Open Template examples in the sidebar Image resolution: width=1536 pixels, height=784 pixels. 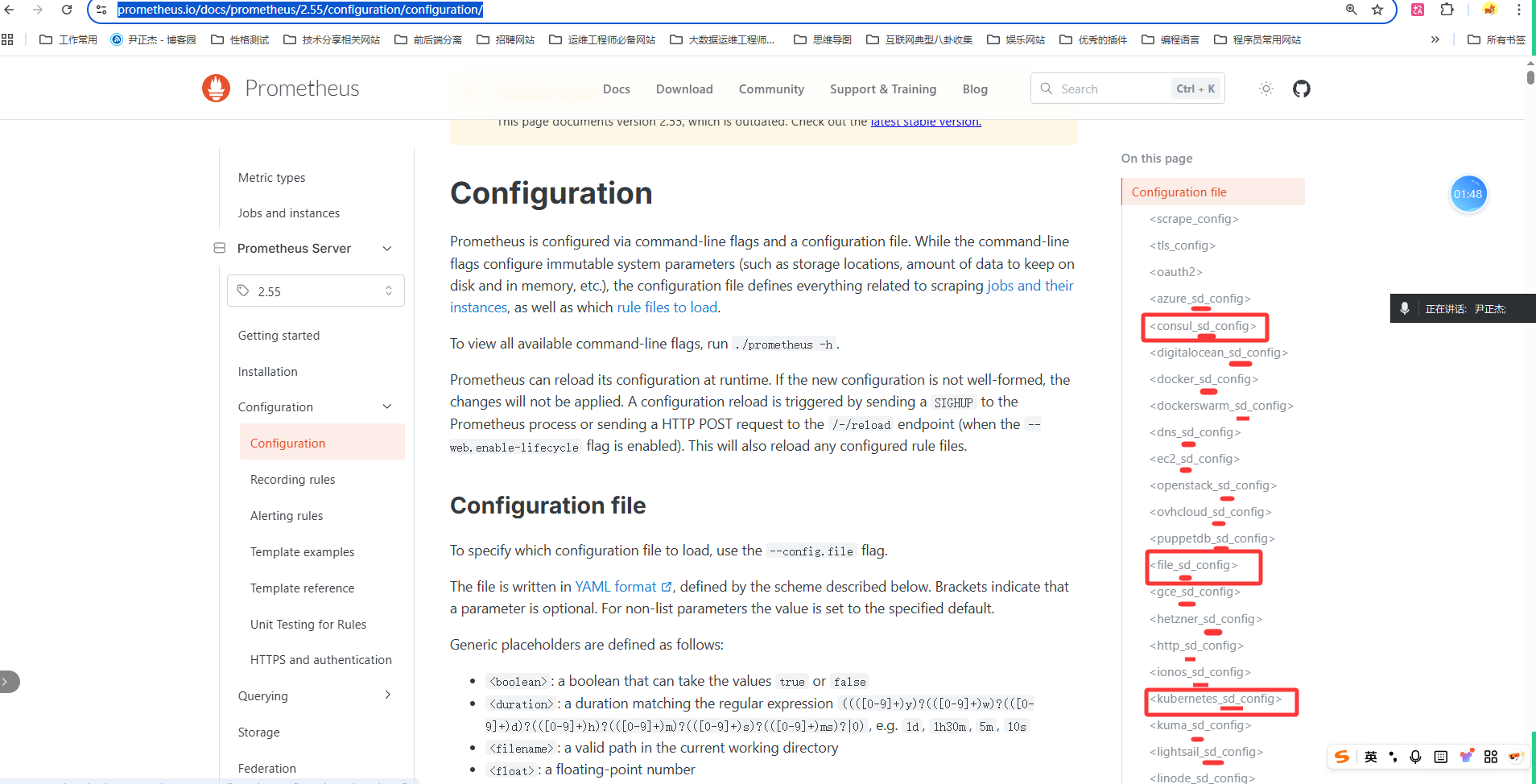302,551
